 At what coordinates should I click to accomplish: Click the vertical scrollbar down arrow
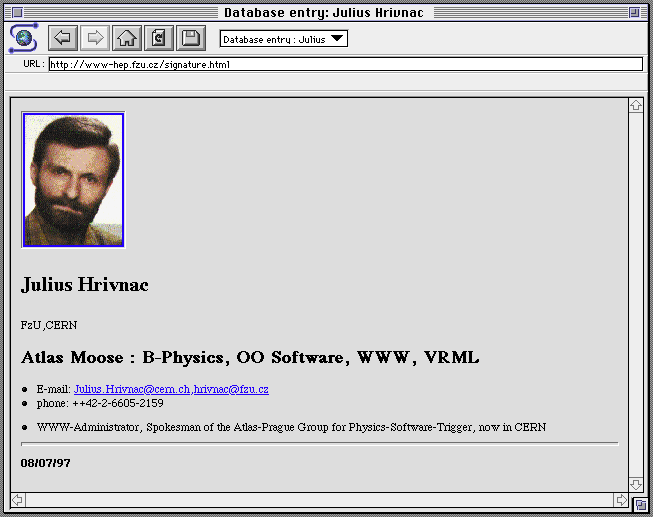coord(636,485)
